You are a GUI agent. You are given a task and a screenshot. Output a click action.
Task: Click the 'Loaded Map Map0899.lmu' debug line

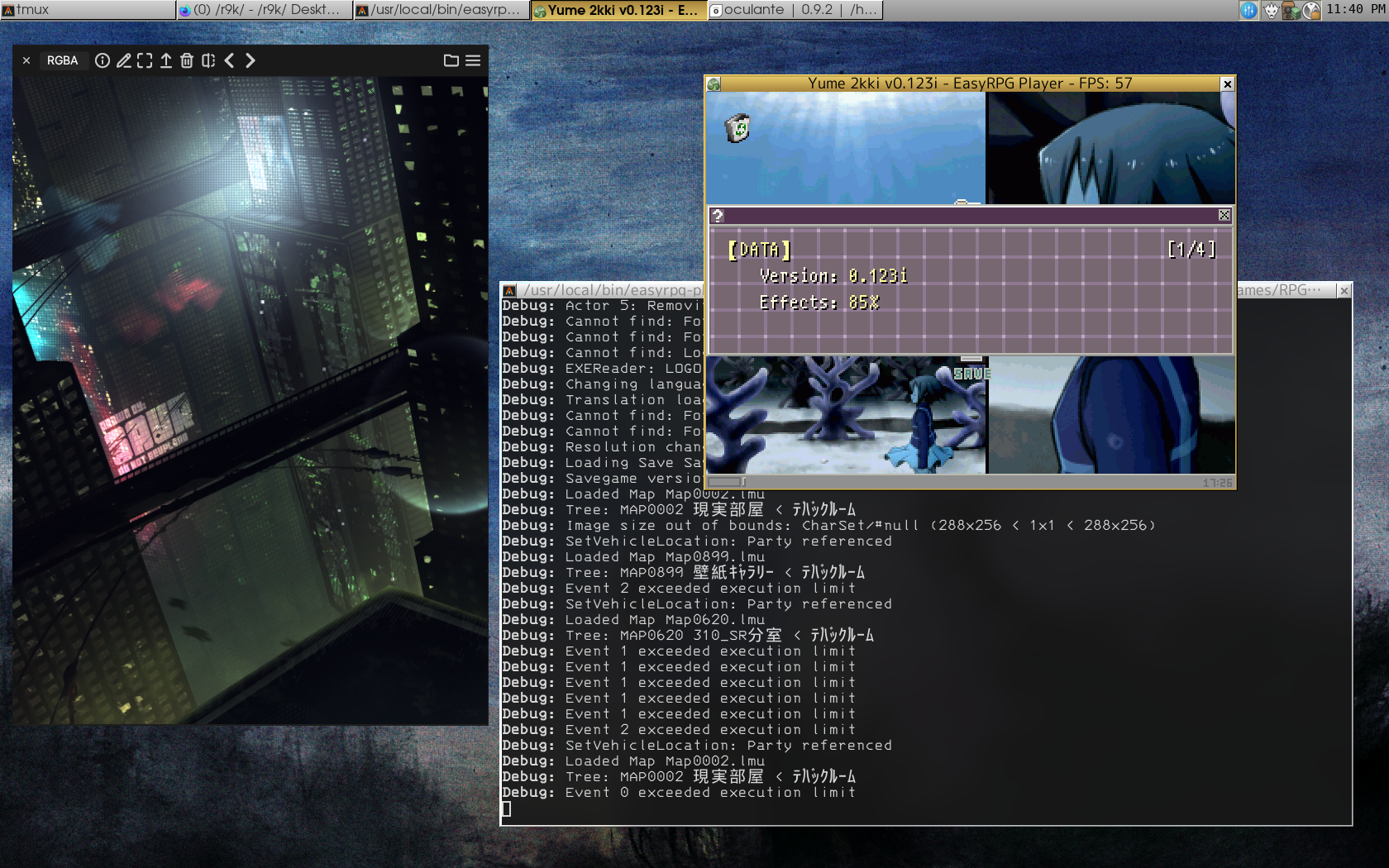[633, 557]
